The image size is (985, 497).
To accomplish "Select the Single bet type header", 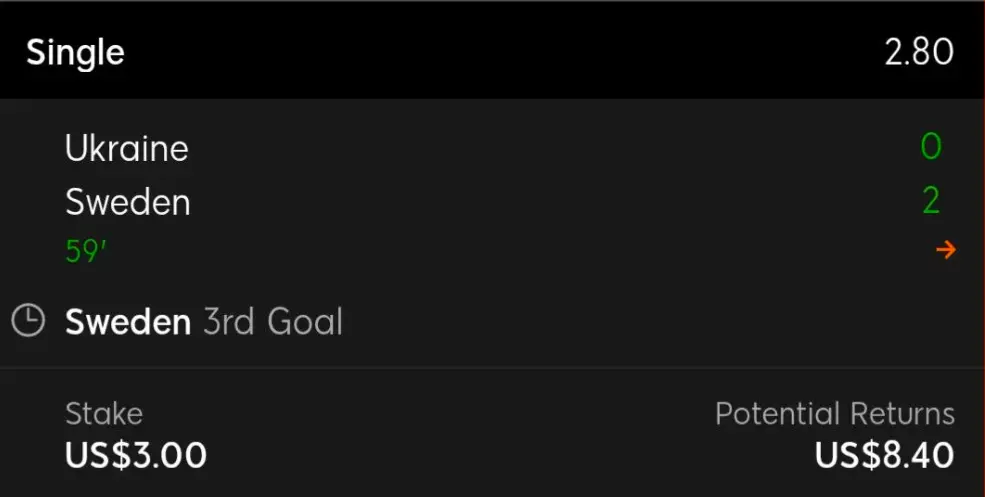I will pyautogui.click(x=75, y=52).
